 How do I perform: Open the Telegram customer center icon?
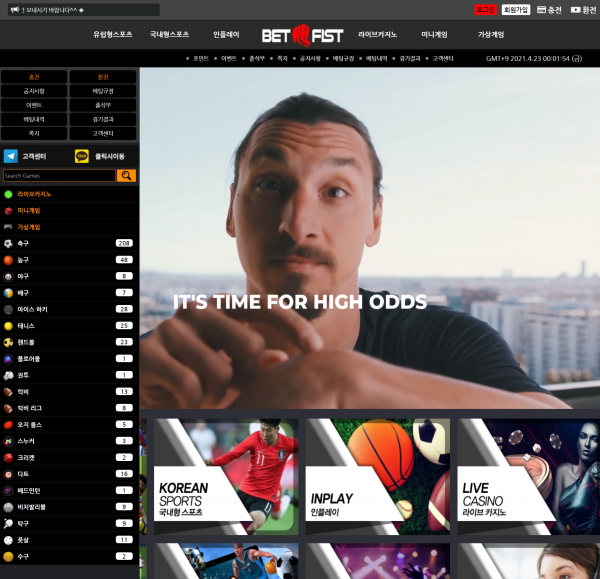click(x=11, y=156)
